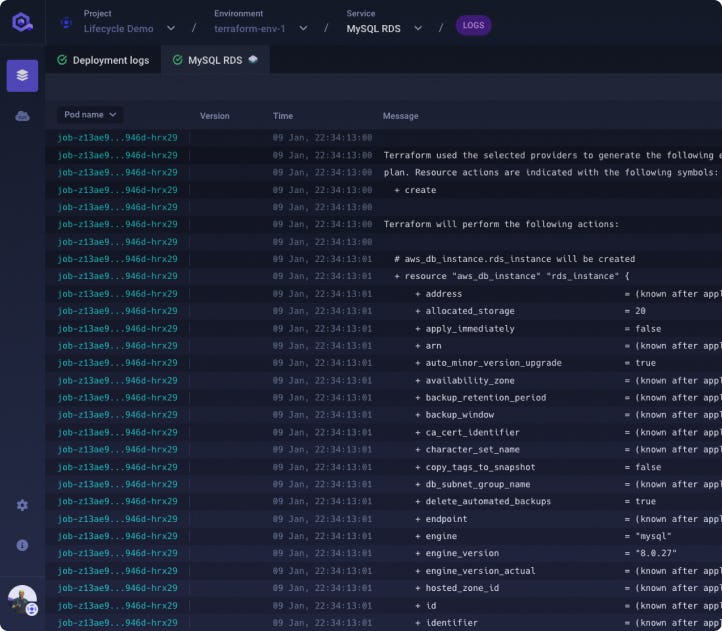Open settings via the gear icon
The image size is (722, 631).
point(22,505)
